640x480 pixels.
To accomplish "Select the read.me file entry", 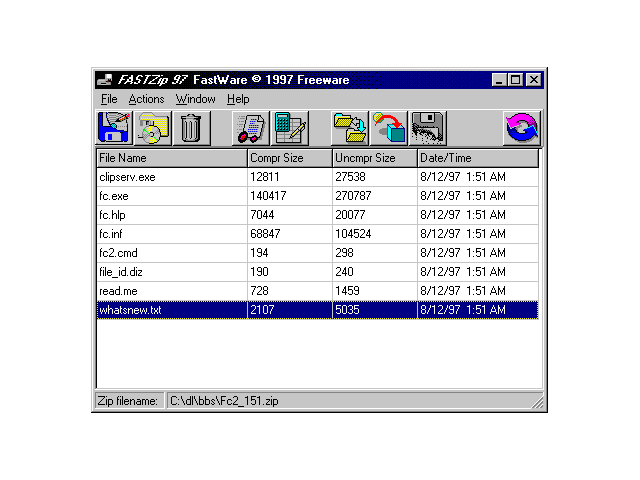I will tap(117, 290).
